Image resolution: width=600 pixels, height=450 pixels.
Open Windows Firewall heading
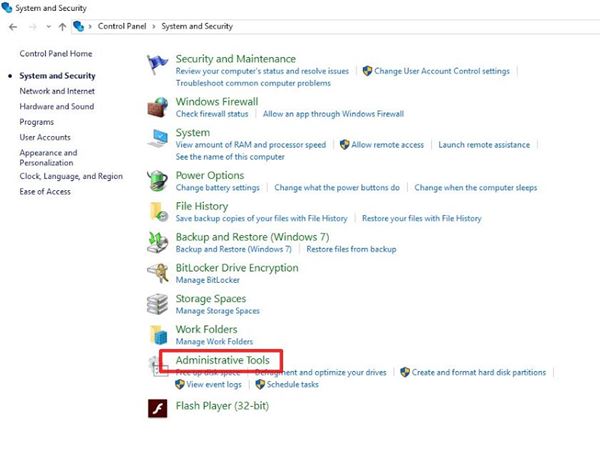click(x=217, y=102)
